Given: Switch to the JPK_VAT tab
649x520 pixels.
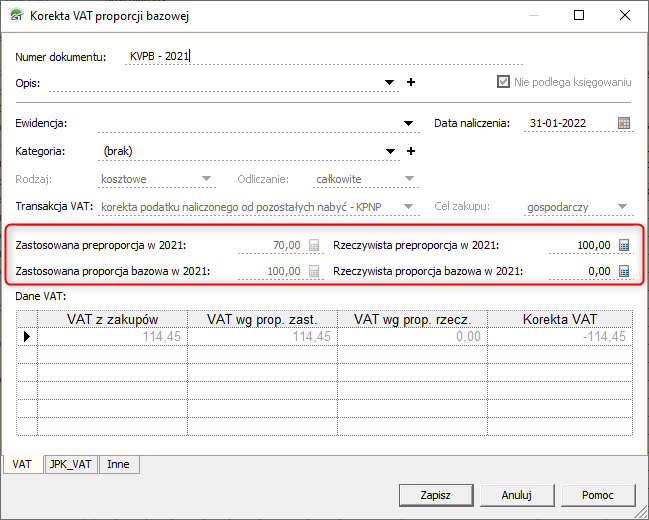Looking at the screenshot, I should coord(71,464).
